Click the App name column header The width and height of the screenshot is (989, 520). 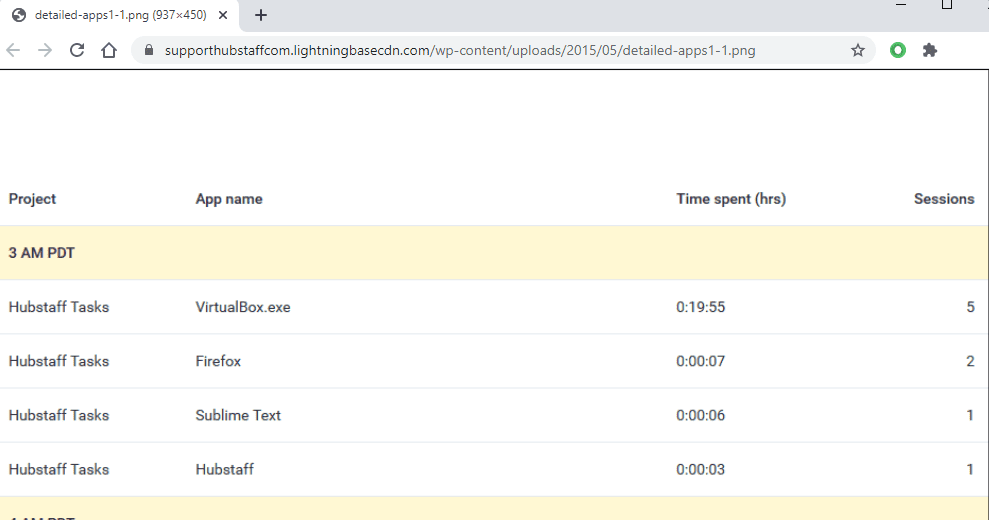tap(229, 199)
